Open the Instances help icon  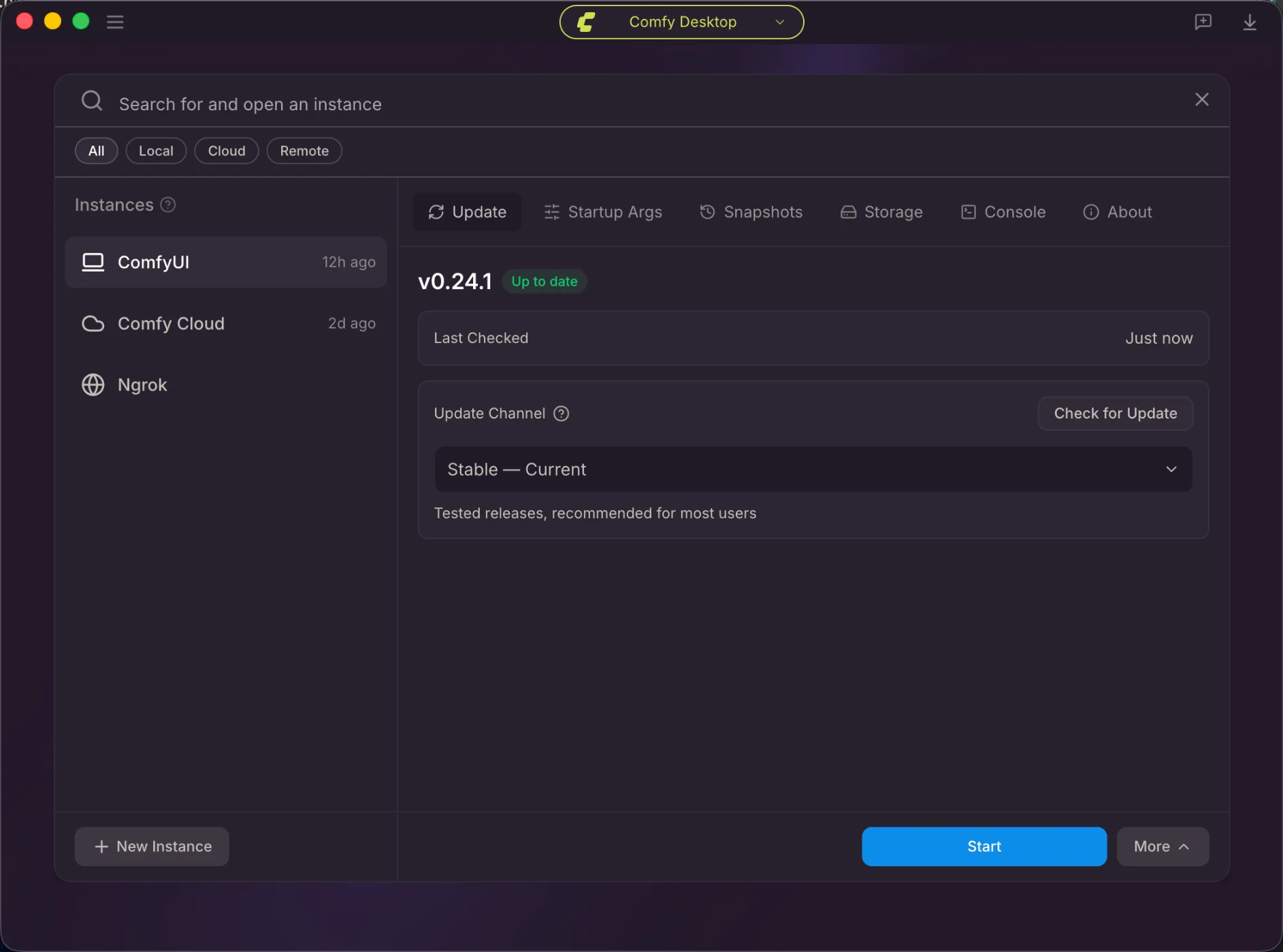tap(168, 205)
